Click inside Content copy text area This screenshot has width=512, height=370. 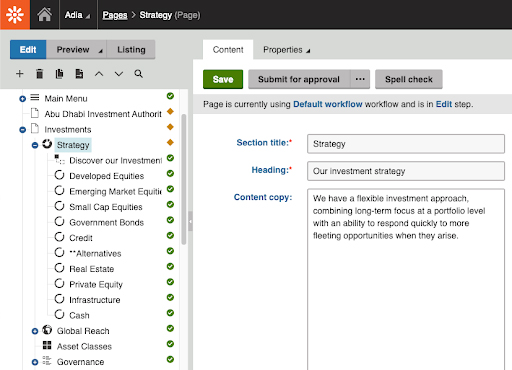point(406,279)
